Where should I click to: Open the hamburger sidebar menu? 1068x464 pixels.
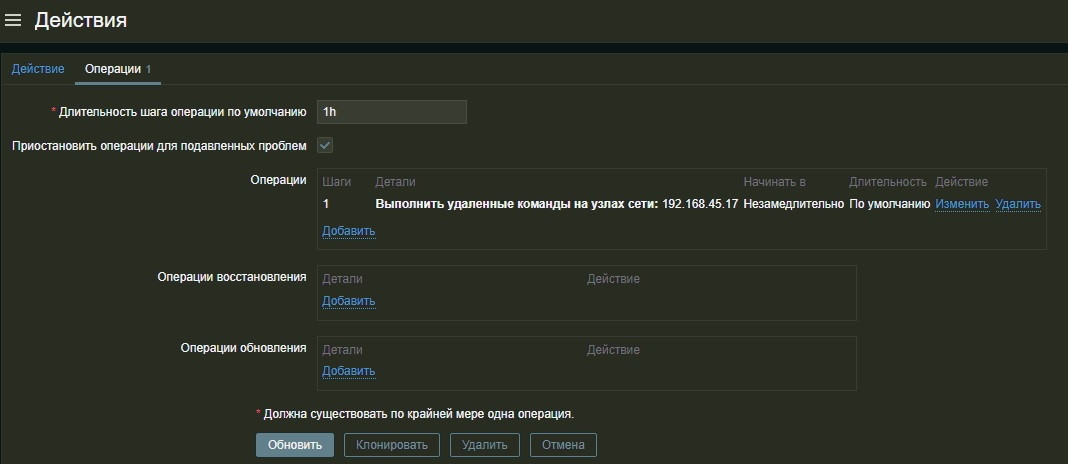(x=13, y=20)
